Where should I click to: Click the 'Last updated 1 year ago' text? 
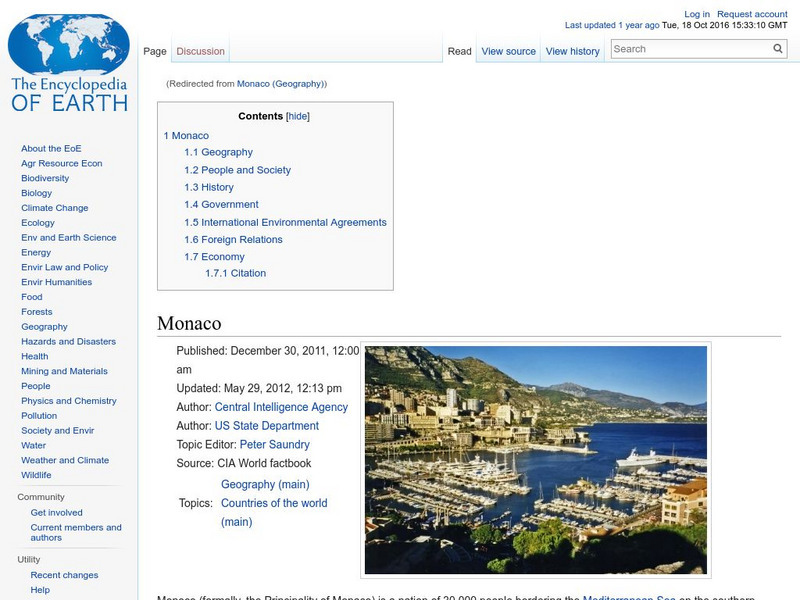coord(612,25)
